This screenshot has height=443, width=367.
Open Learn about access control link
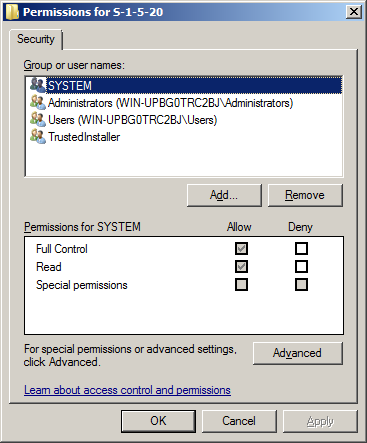coord(127,390)
